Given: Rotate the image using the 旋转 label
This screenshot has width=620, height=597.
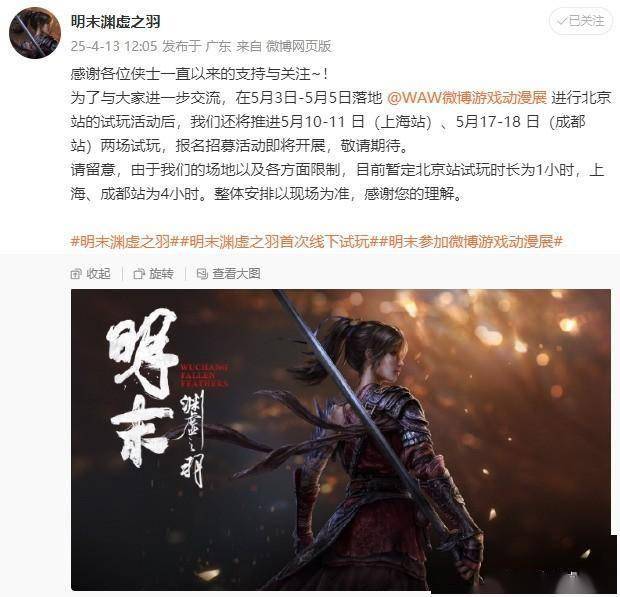Looking at the screenshot, I should [x=161, y=274].
